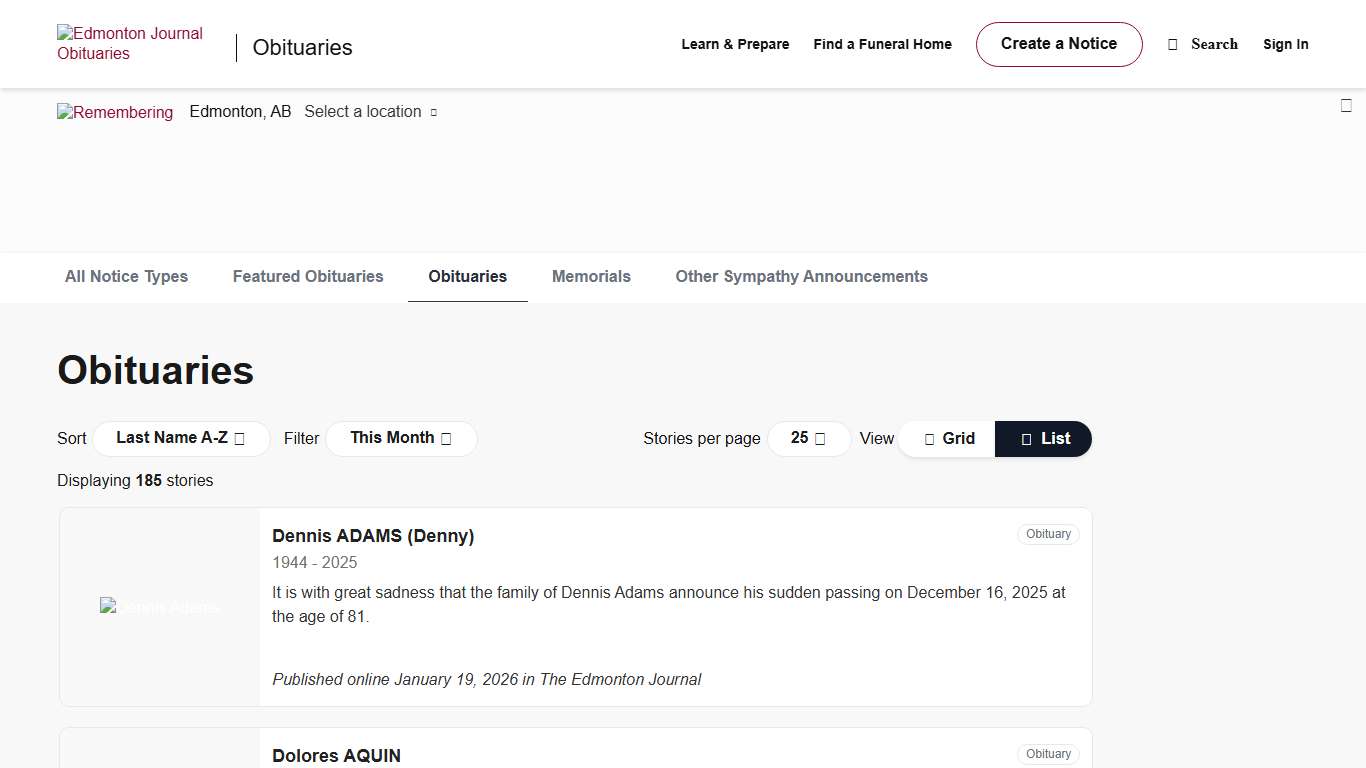Click the Edmonton Journal Obituaries logo
Viewport: 1366px width, 768px height.
[130, 44]
